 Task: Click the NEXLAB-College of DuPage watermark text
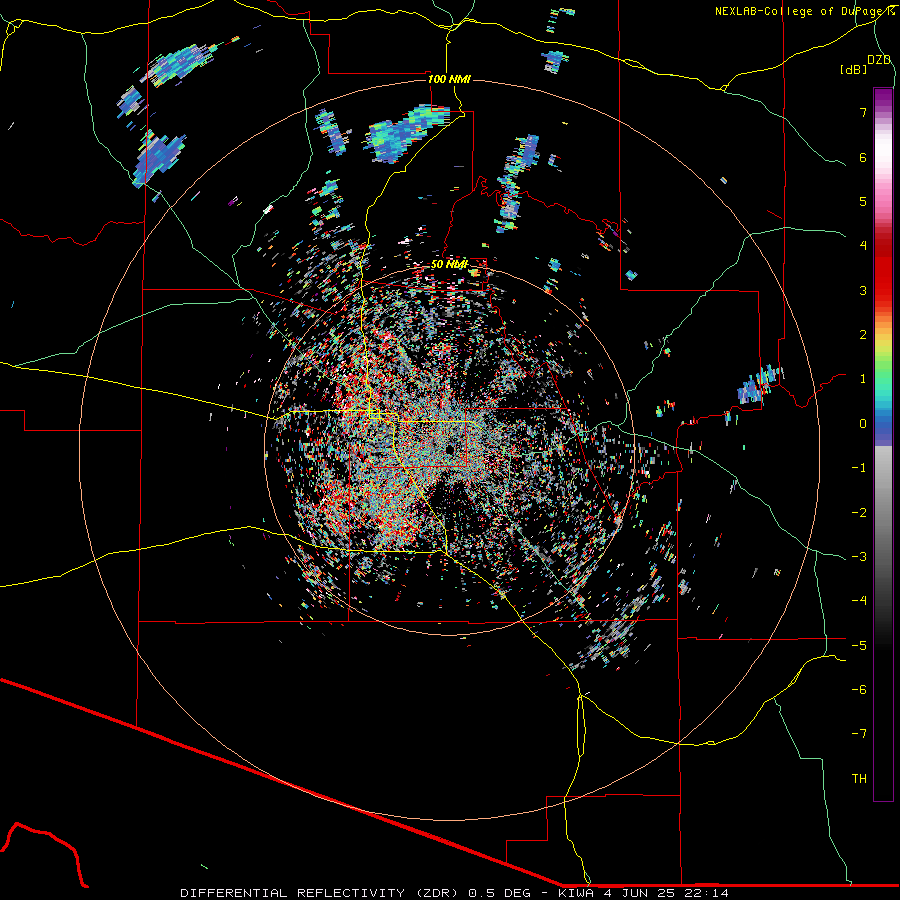tap(804, 11)
